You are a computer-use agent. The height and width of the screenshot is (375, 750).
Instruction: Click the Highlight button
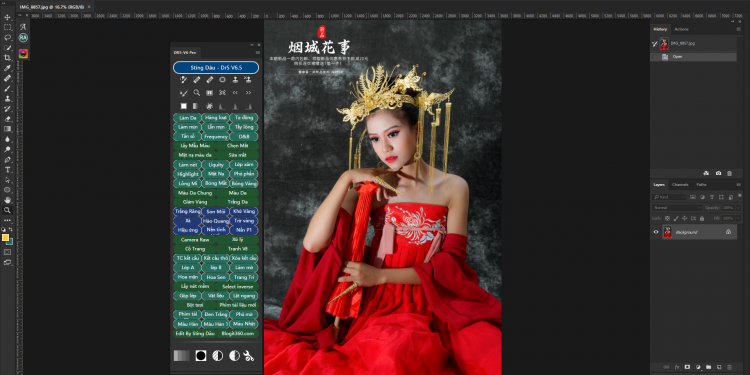[x=188, y=174]
